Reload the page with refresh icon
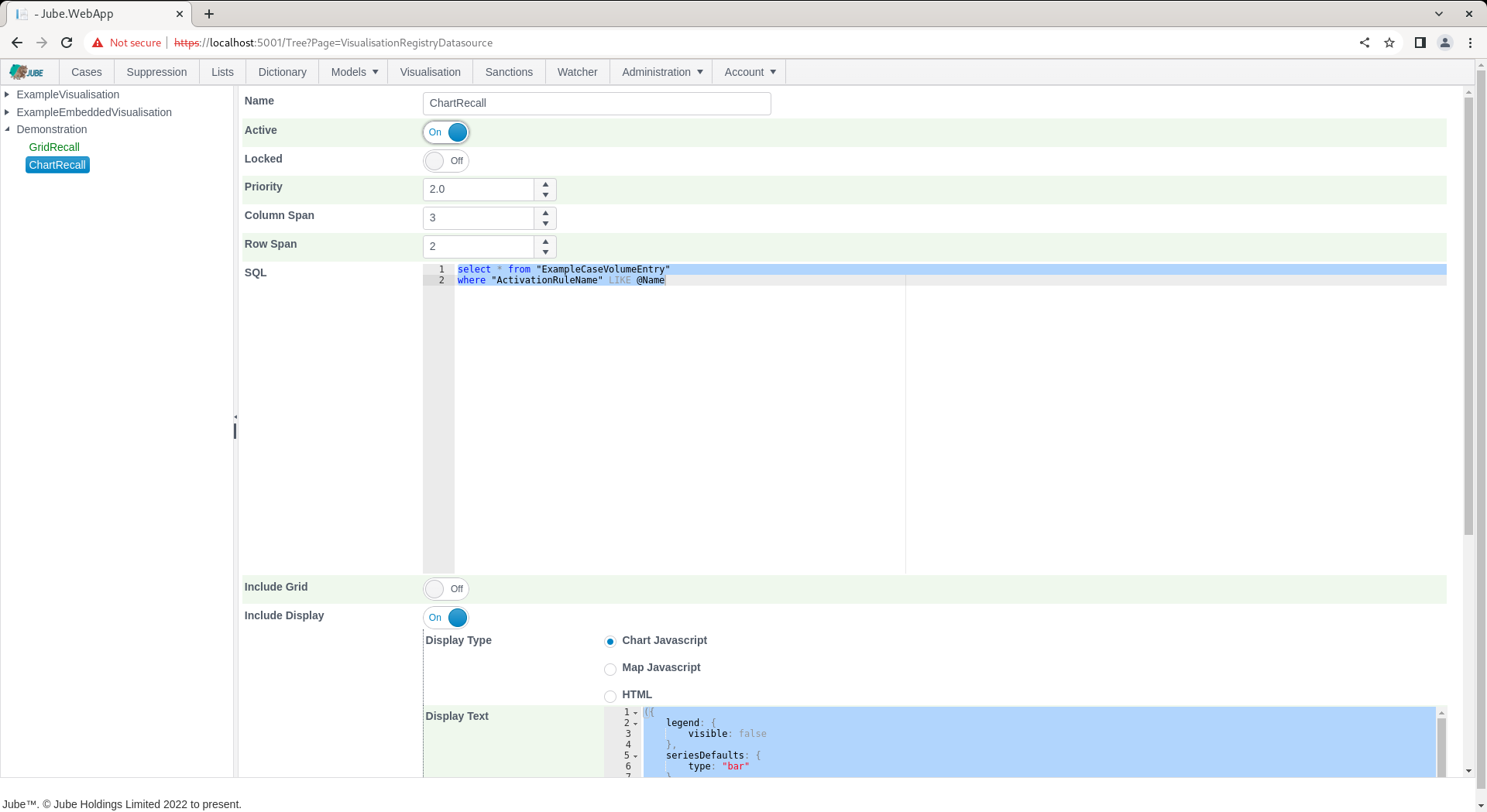Viewport: 1487px width, 812px height. pos(67,43)
